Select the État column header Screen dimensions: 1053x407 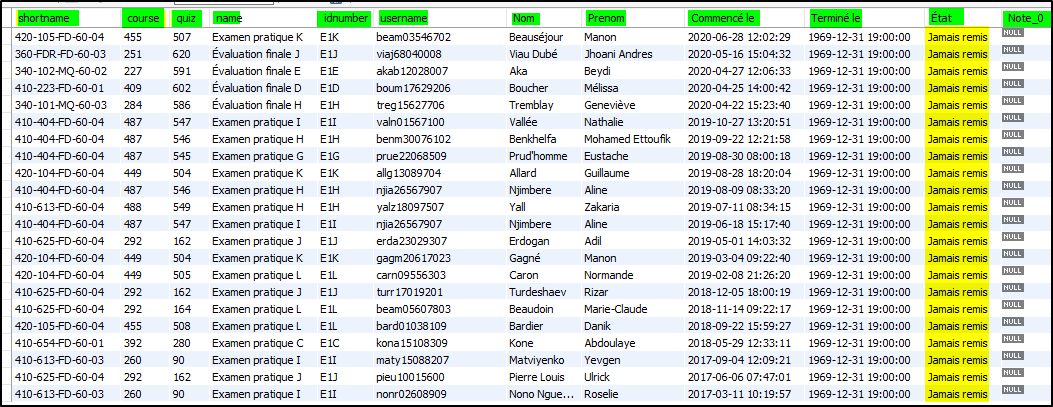pyautogui.click(x=940, y=18)
